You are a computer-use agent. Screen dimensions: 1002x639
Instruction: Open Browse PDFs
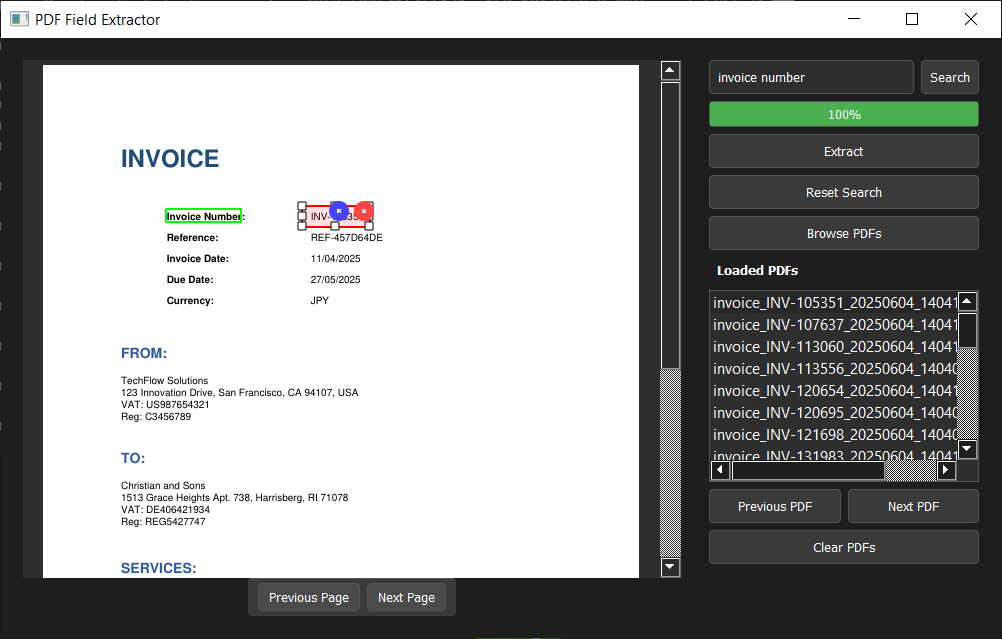point(843,233)
